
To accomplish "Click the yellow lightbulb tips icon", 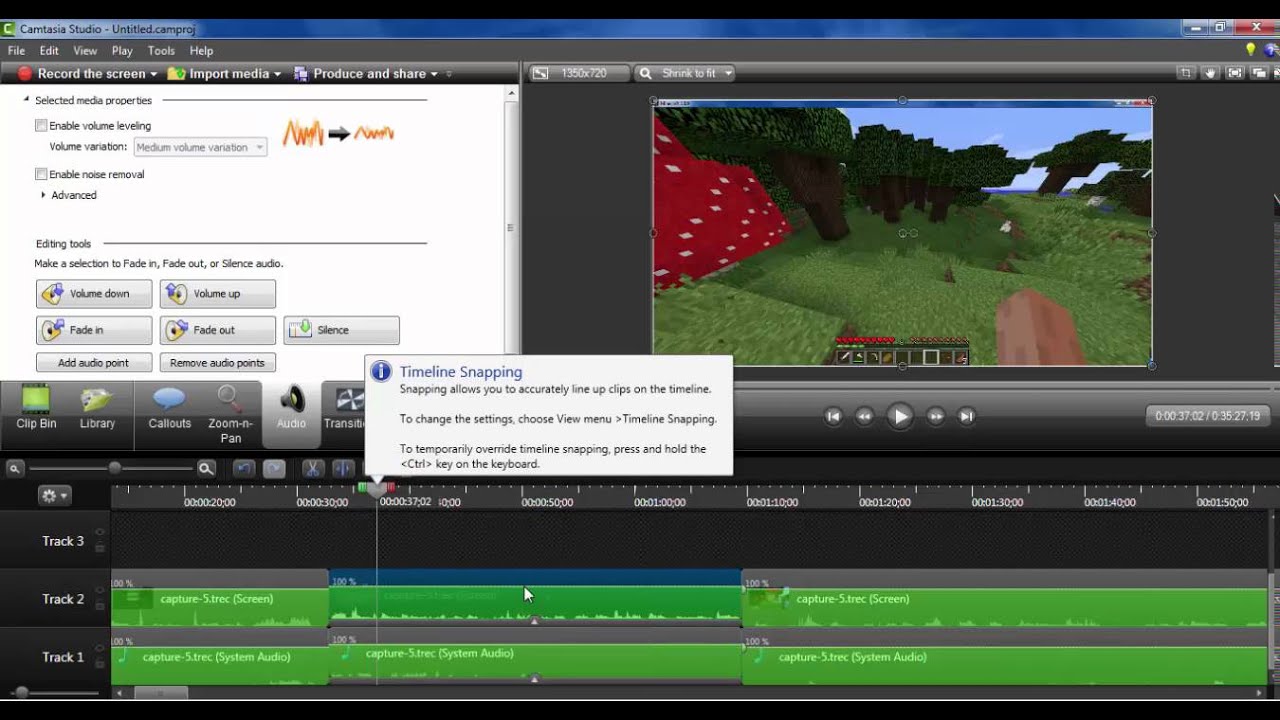I will 1250,50.
